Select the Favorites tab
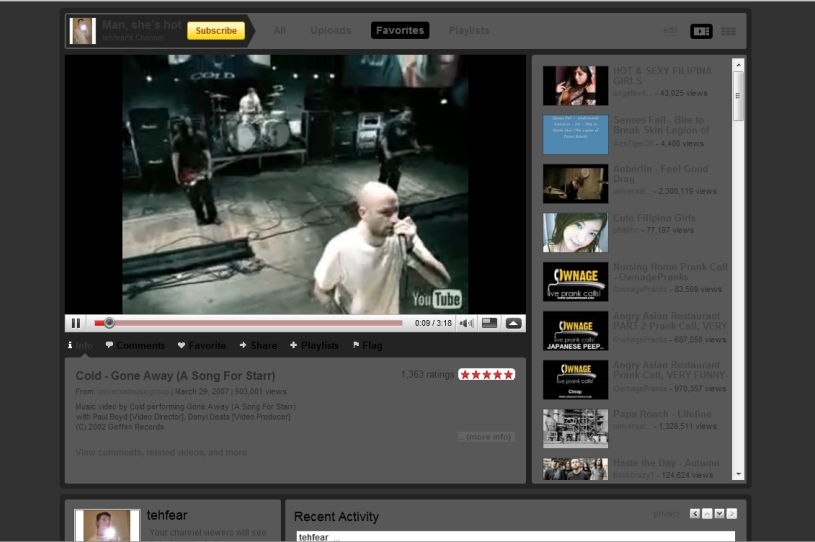The image size is (815, 542). pyautogui.click(x=400, y=31)
